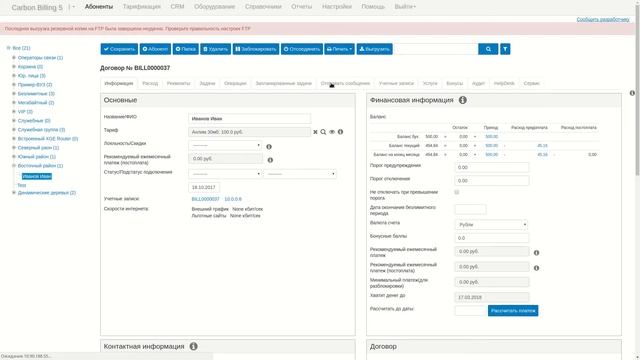
Task: Open the Справочники menu
Action: pyautogui.click(x=263, y=7)
